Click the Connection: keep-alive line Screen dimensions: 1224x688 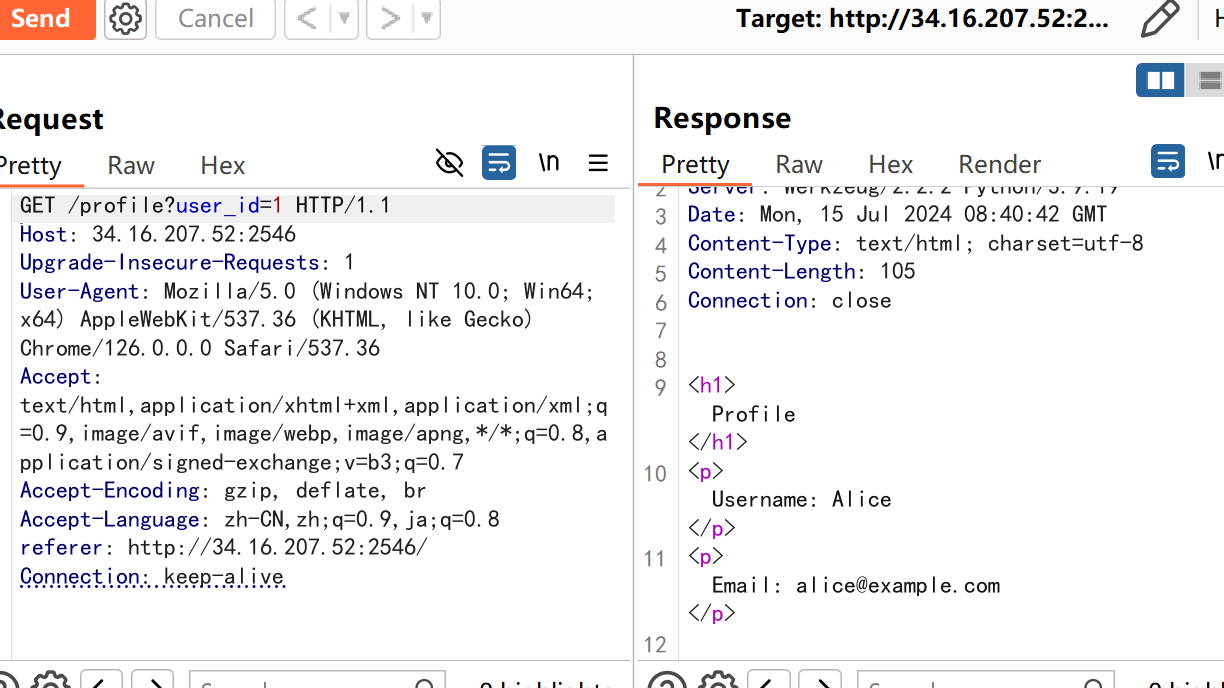(x=152, y=577)
